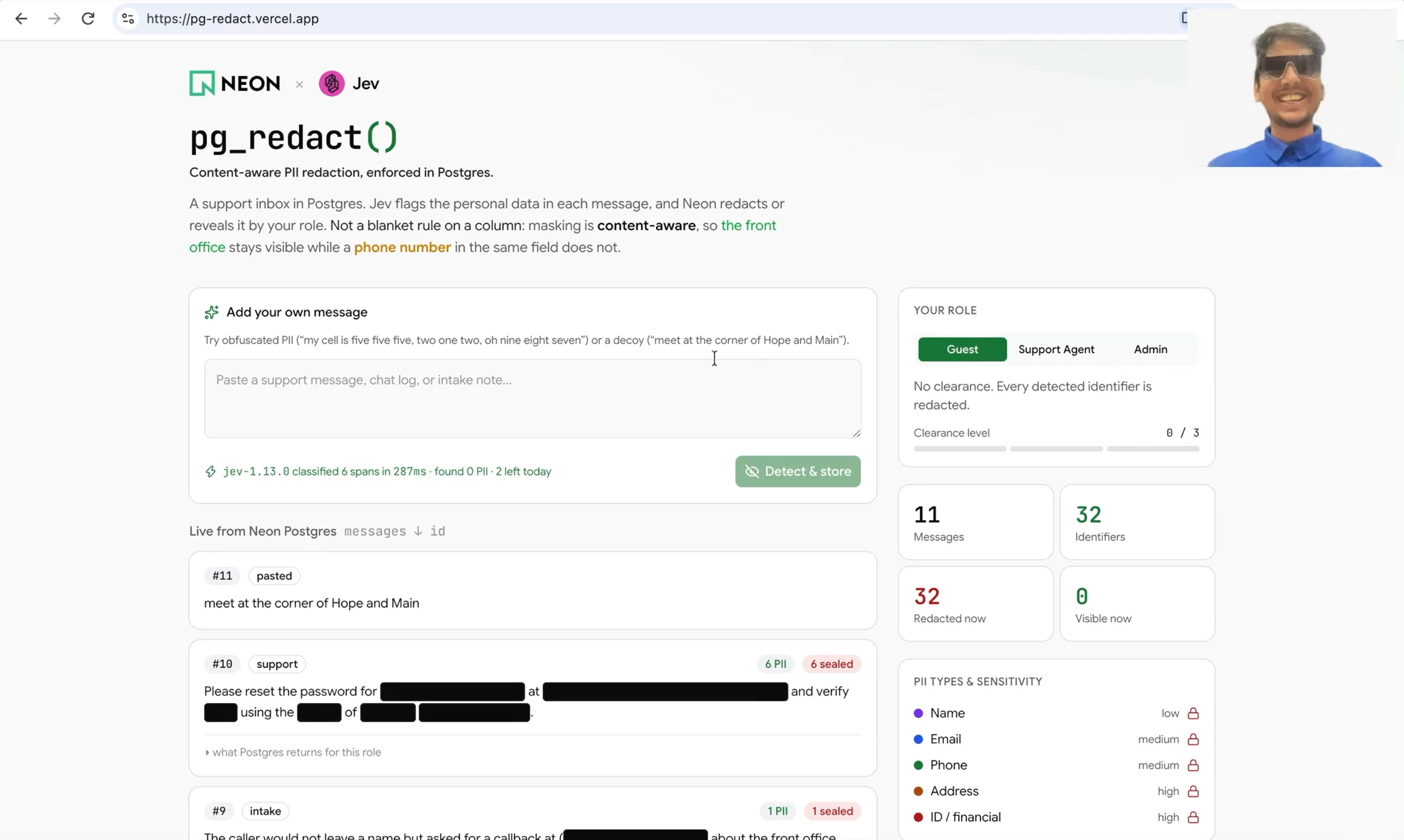The image size is (1404, 840).
Task: Click the '1 PII' badge on message #9
Action: (777, 811)
